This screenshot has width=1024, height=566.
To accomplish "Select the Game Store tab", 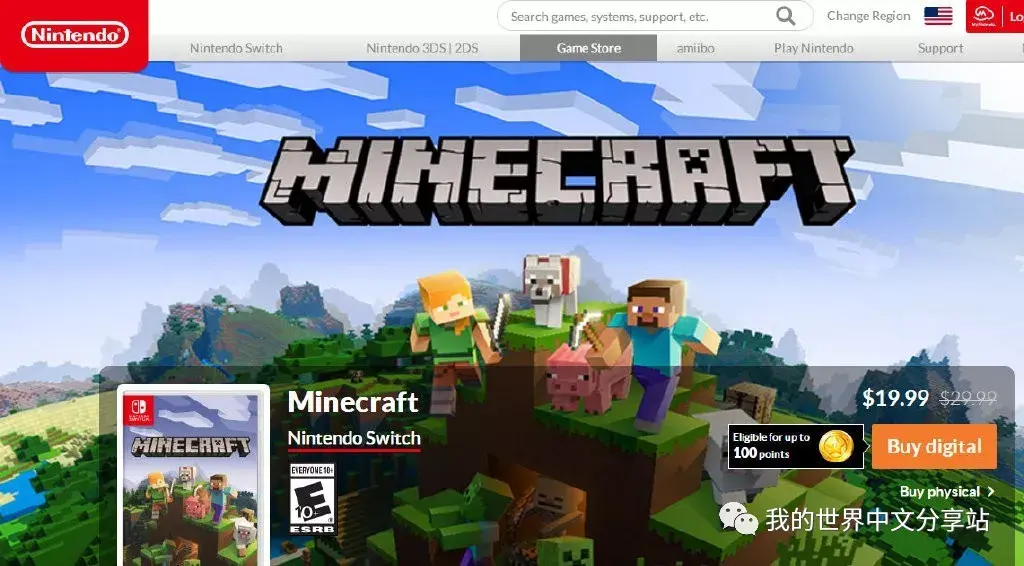I will (x=588, y=48).
